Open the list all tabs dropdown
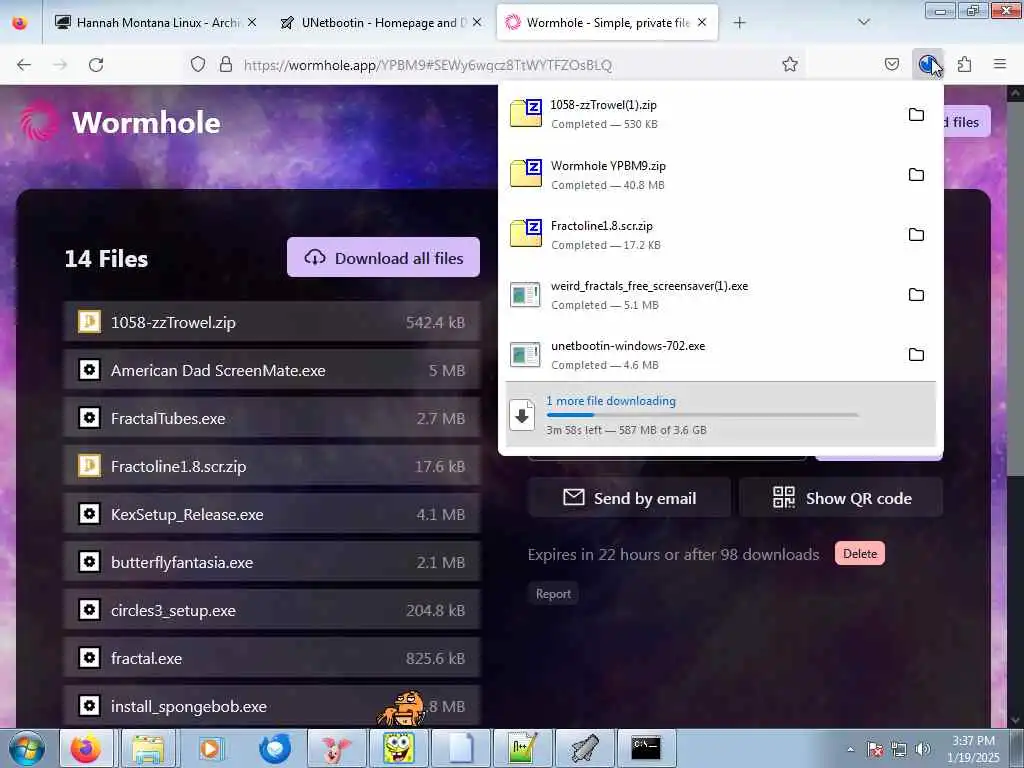 tap(863, 22)
